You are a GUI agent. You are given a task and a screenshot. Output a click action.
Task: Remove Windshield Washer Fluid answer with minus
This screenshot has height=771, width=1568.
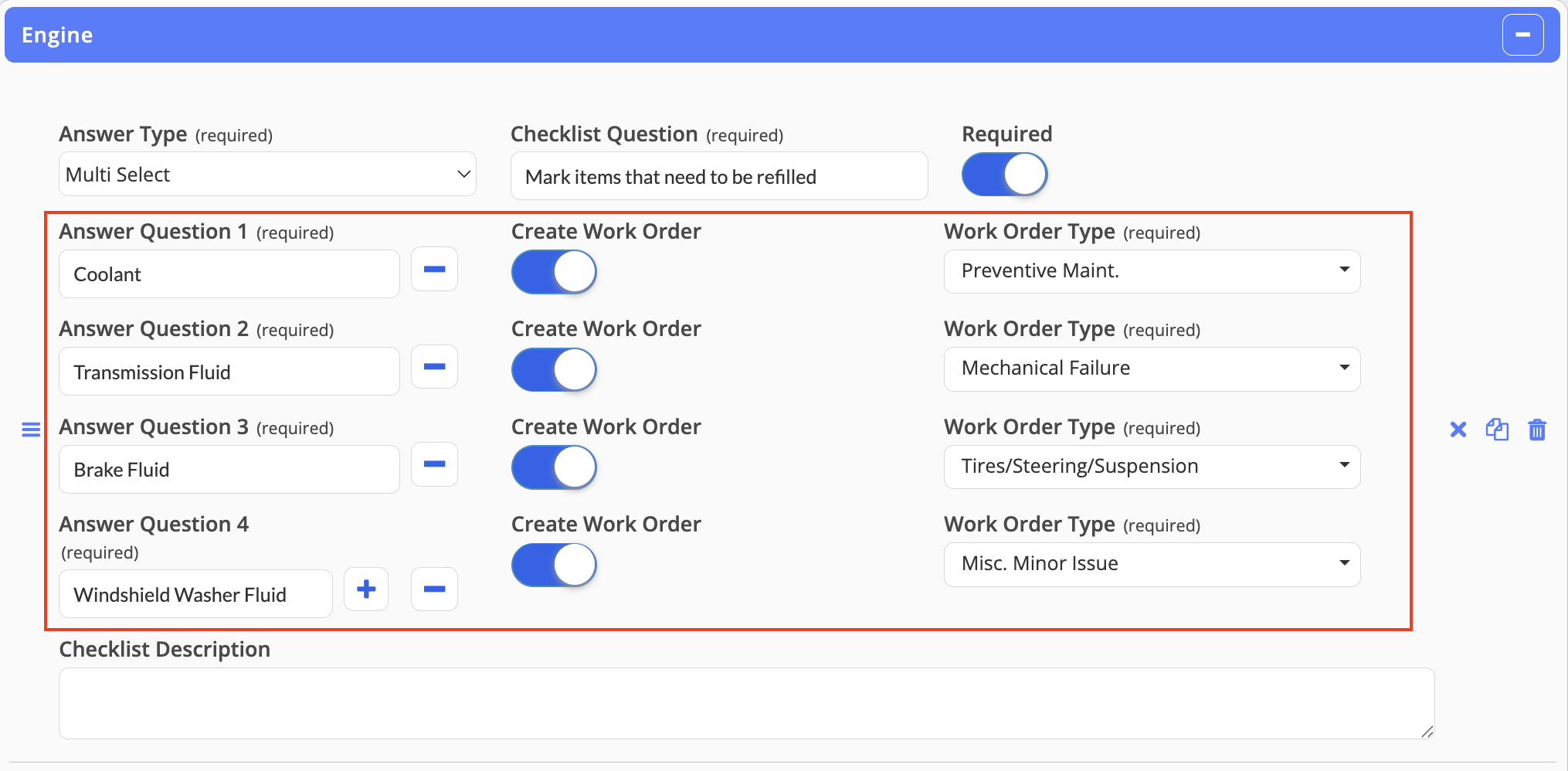pos(434,589)
